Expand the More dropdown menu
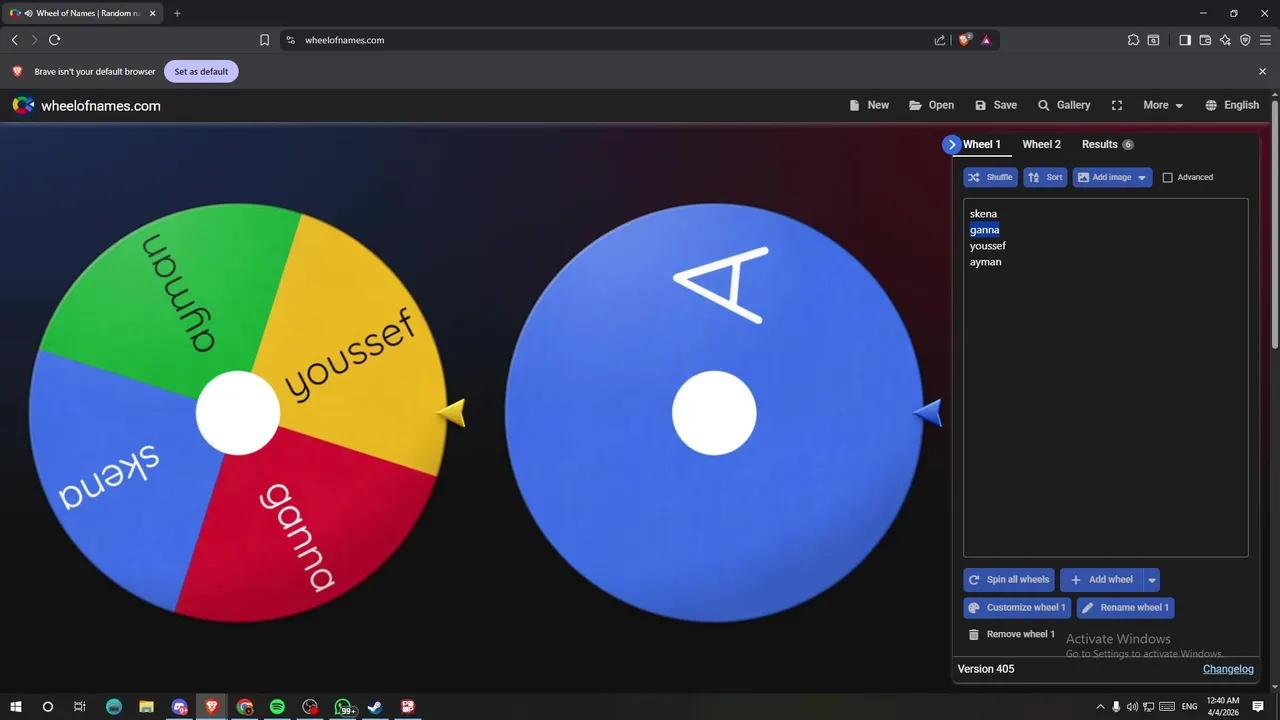Screen dimensions: 1280x720 point(1163,105)
